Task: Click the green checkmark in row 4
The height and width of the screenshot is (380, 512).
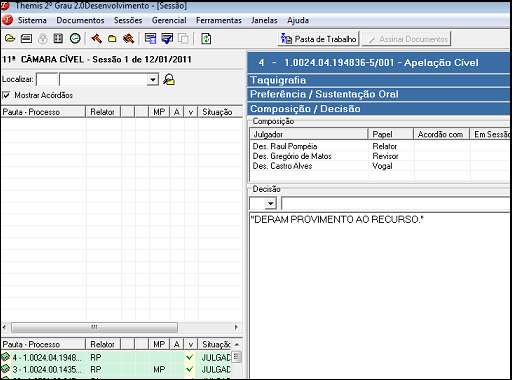Action: click(x=190, y=357)
